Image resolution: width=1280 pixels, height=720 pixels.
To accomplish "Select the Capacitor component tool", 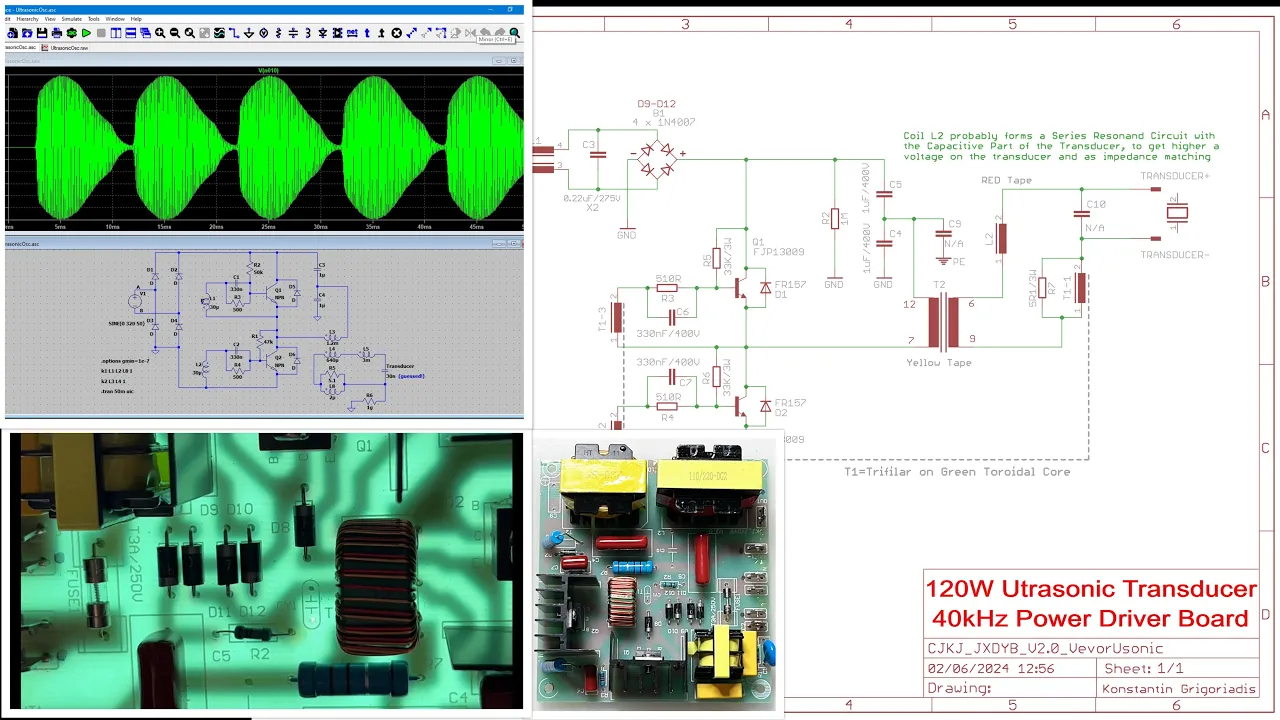I will [x=293, y=33].
